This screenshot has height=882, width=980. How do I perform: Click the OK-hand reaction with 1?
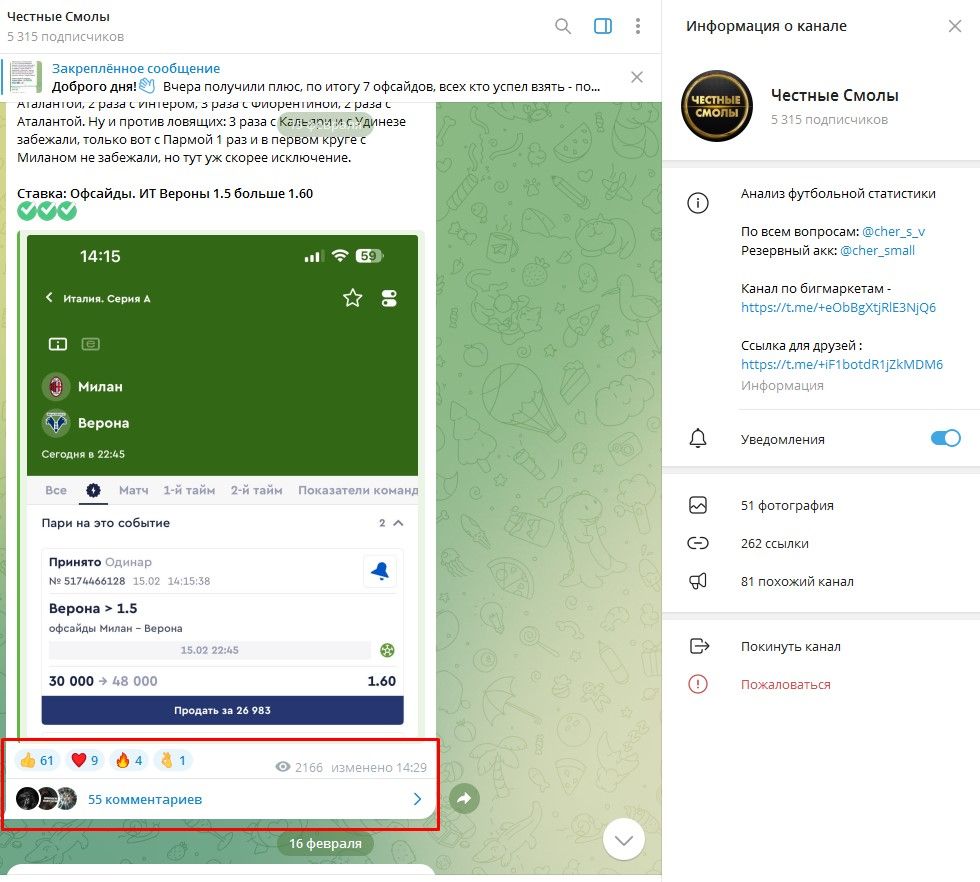click(x=173, y=760)
